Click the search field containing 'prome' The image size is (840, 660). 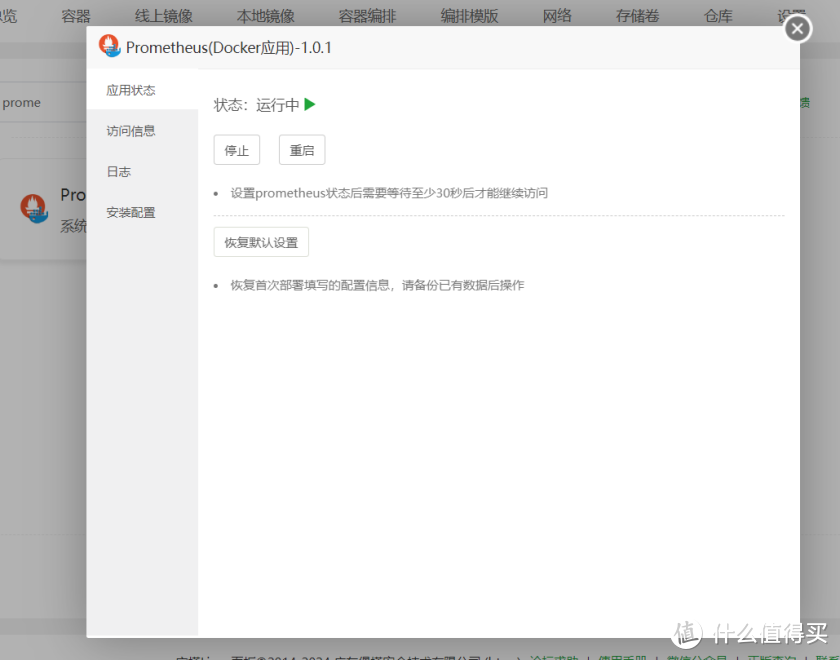[x=30, y=102]
